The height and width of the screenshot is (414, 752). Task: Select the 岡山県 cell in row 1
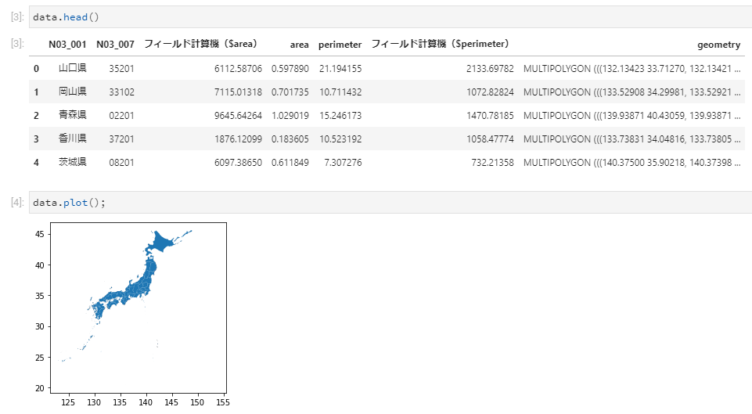coord(72,92)
